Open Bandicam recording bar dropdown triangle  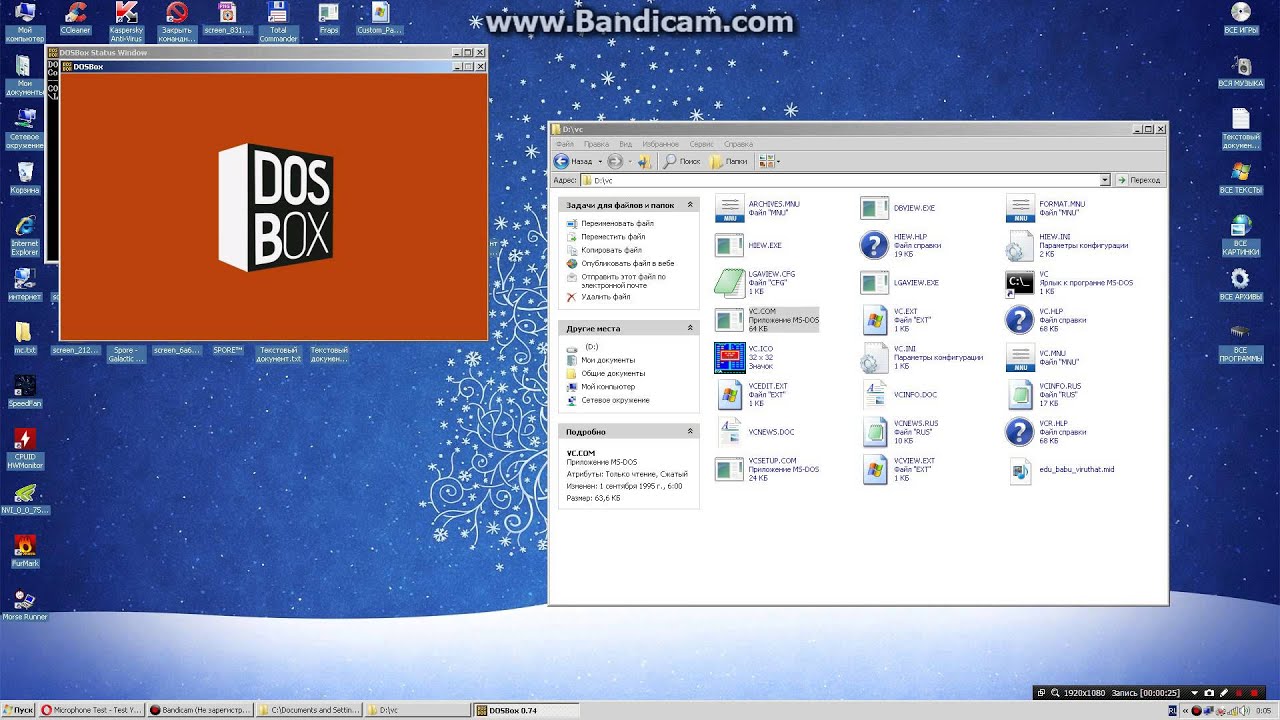click(x=1195, y=693)
